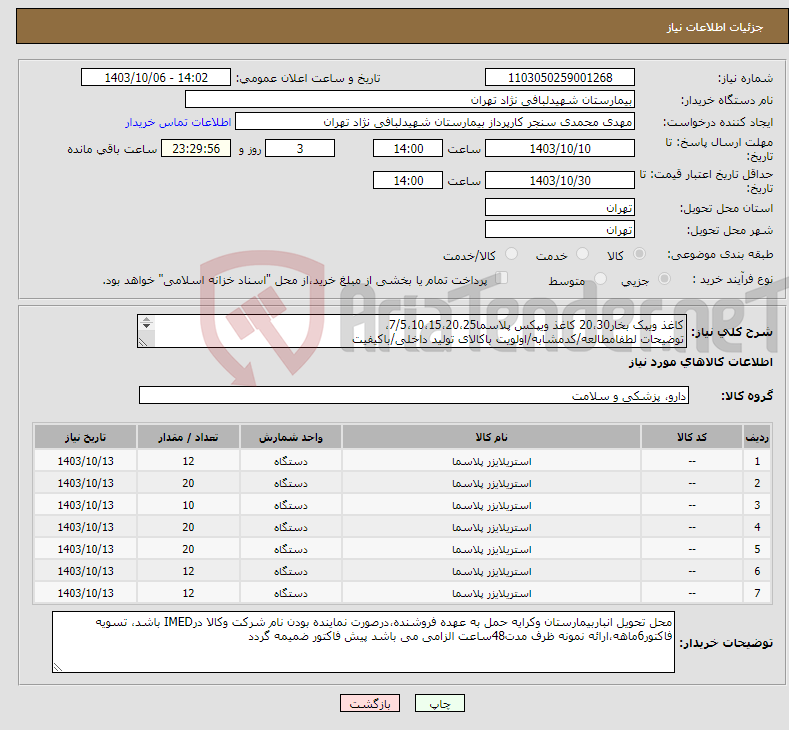The width and height of the screenshot is (789, 730).
Task: Click the description box scroll down arrow
Action: [146, 327]
